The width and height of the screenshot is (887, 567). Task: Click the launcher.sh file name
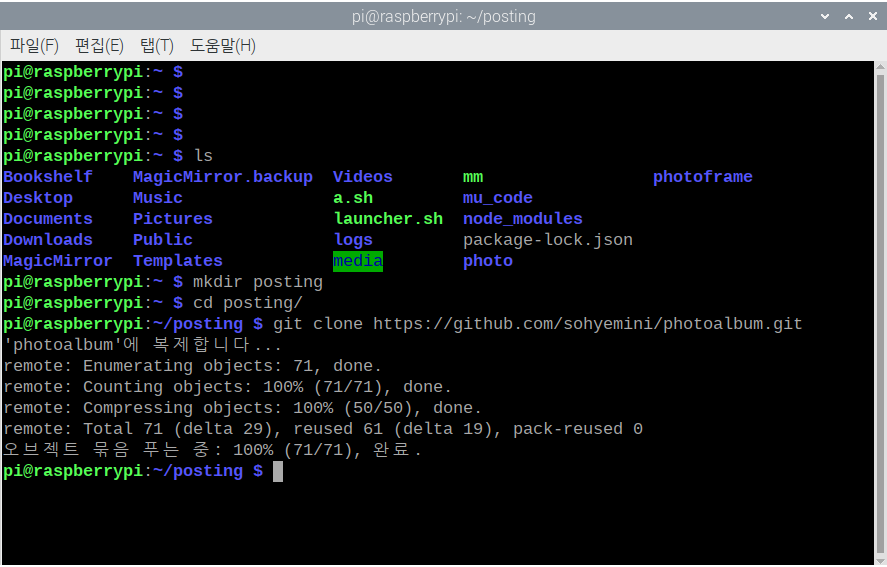(x=388, y=219)
